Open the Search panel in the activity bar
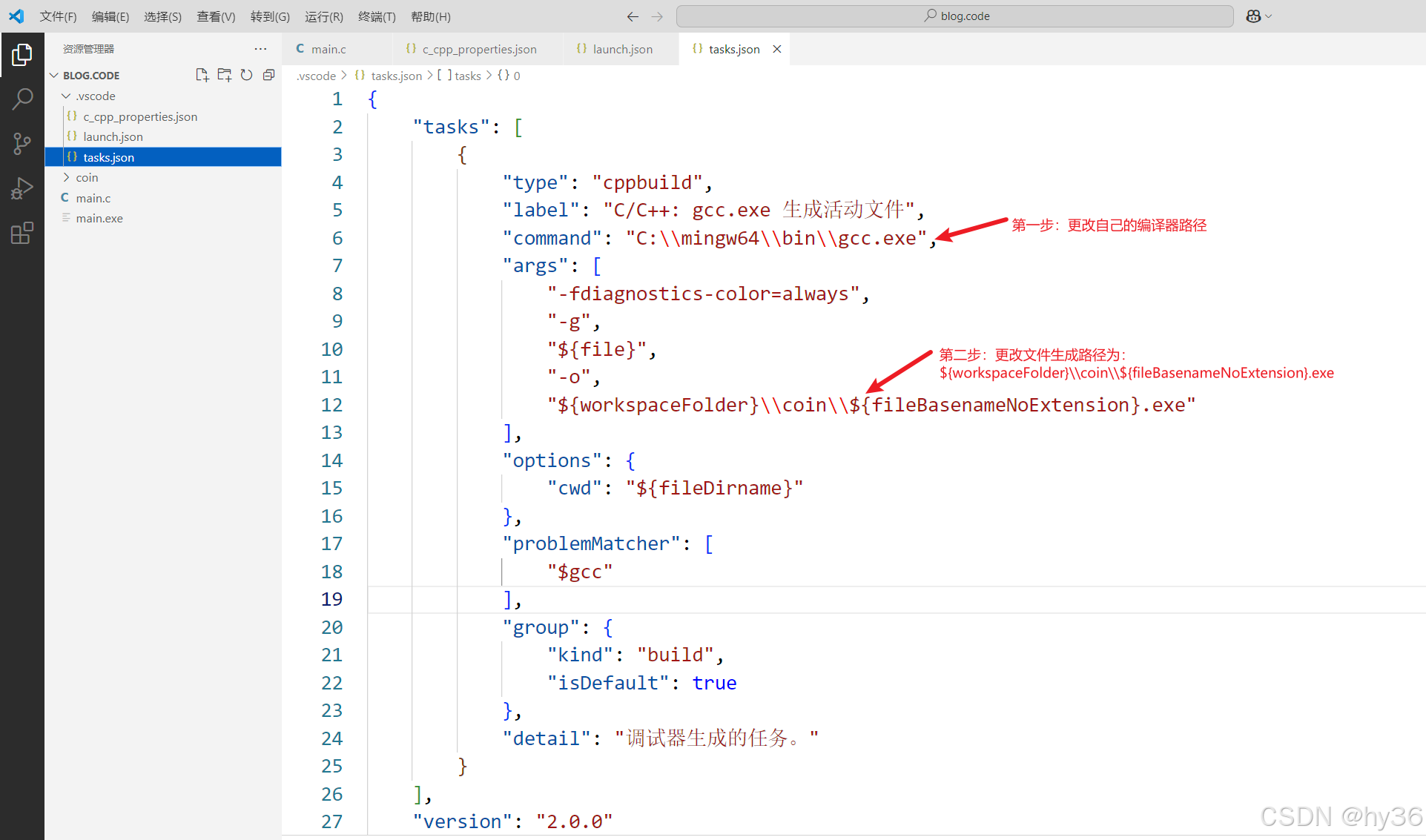 click(x=22, y=98)
